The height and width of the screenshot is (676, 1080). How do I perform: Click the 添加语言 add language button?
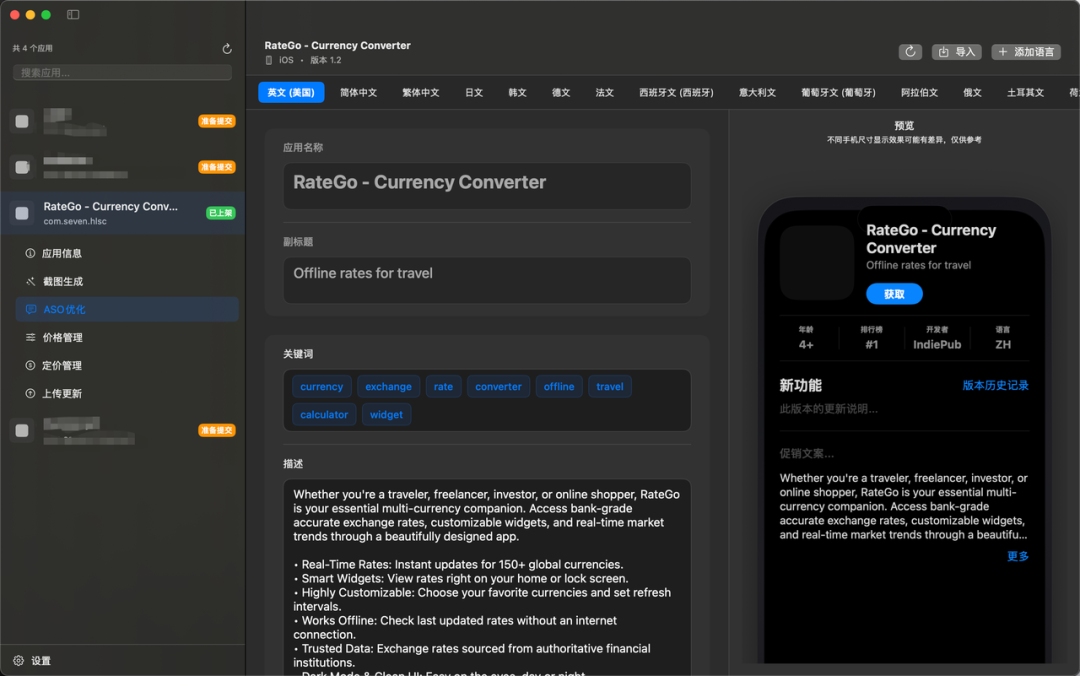[1026, 52]
